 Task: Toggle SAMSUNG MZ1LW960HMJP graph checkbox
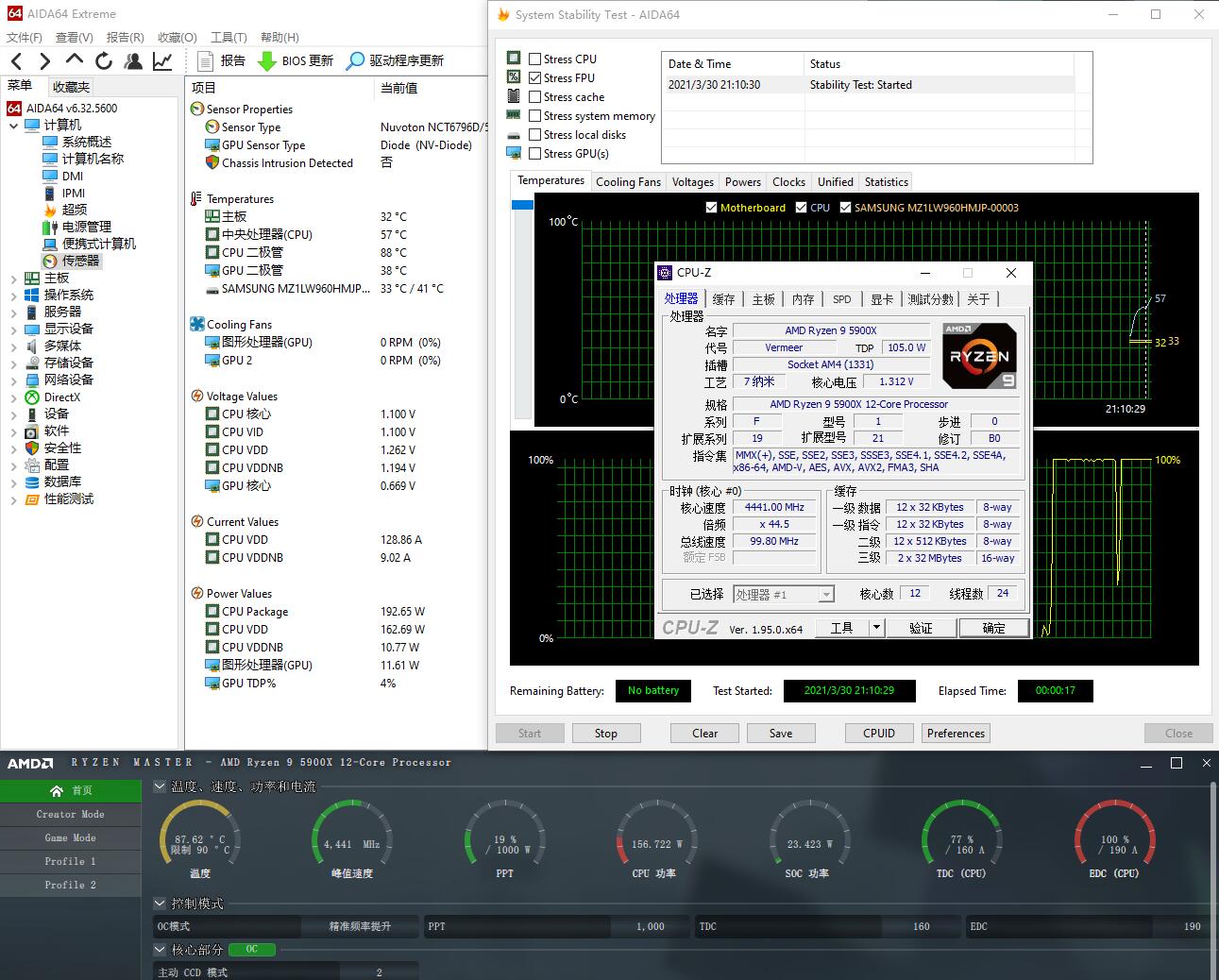coord(845,208)
